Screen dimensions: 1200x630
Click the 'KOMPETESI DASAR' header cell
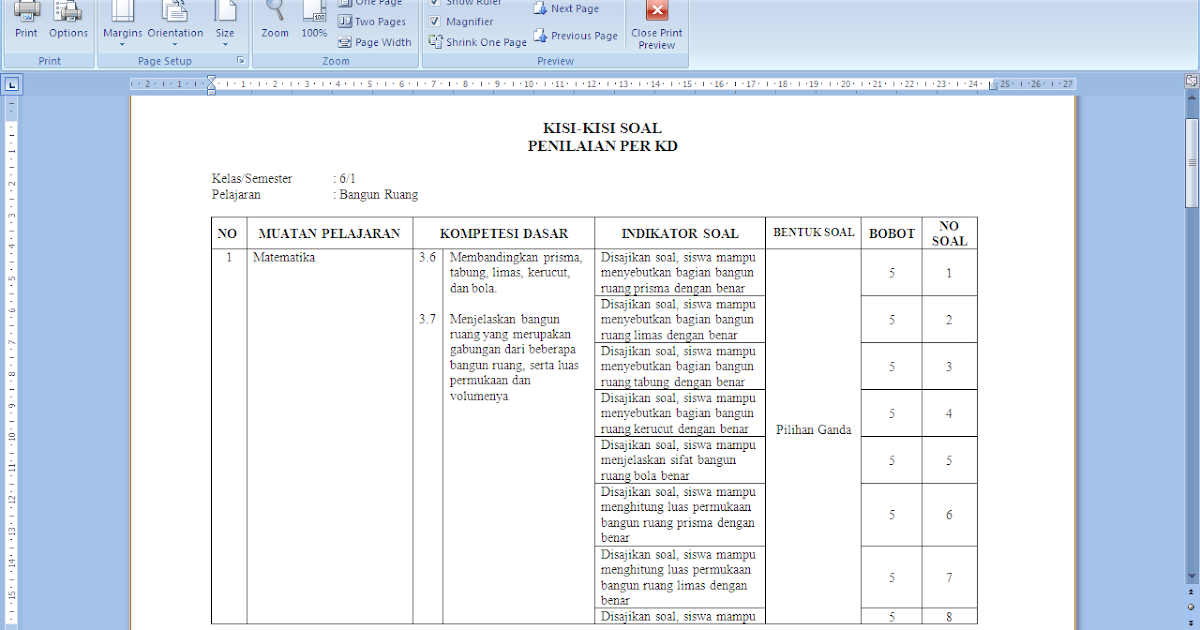click(x=504, y=233)
